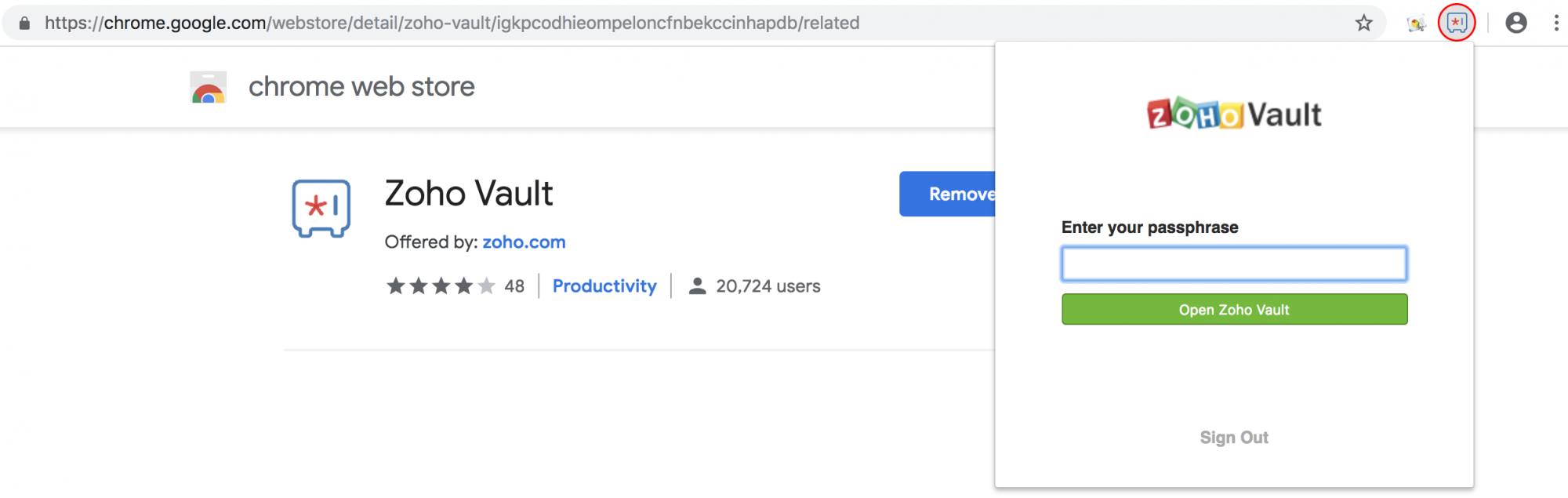Click the person icon next to 20,724 users
The height and width of the screenshot is (498, 1568).
click(x=696, y=285)
